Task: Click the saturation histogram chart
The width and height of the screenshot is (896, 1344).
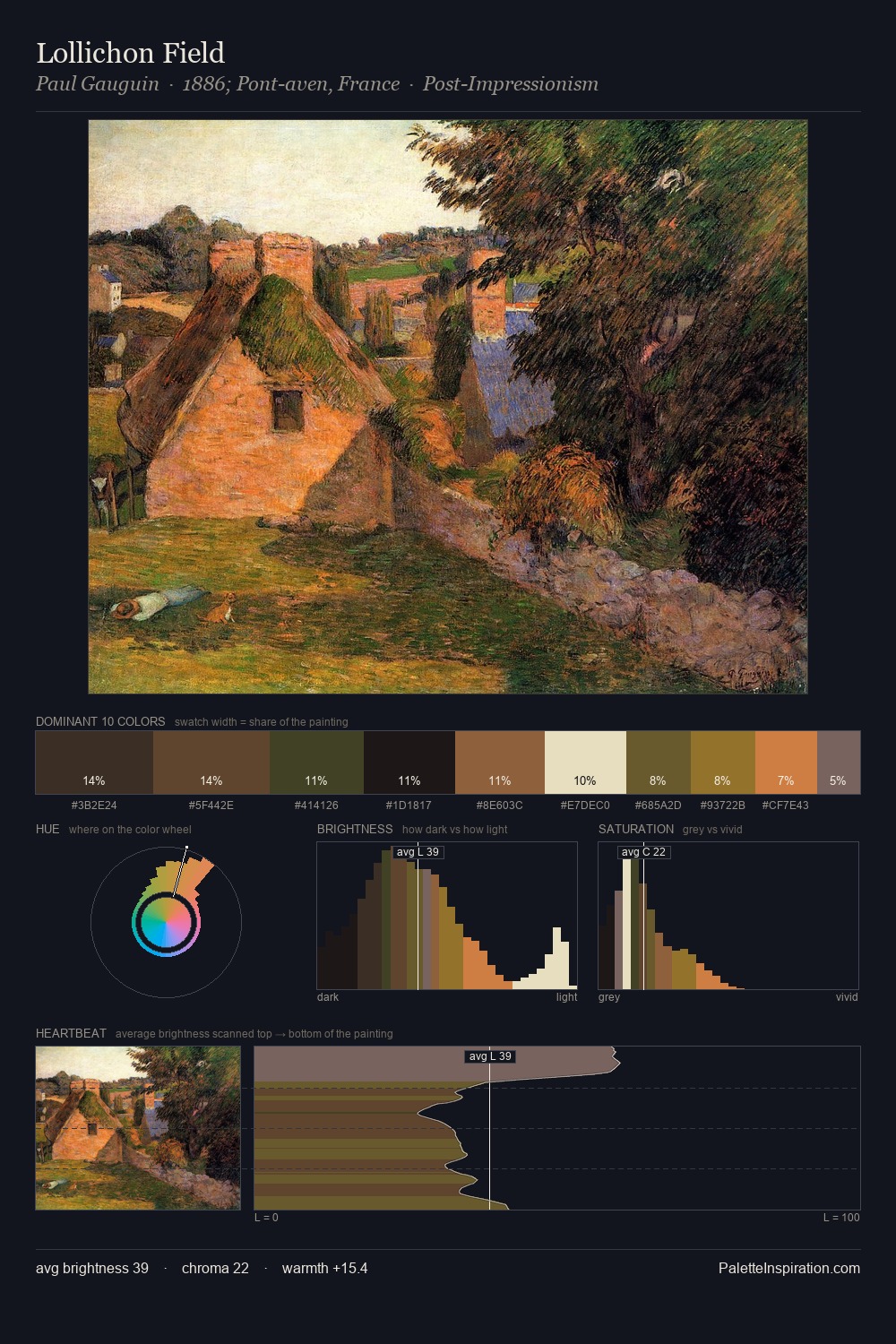Action: coord(728,916)
